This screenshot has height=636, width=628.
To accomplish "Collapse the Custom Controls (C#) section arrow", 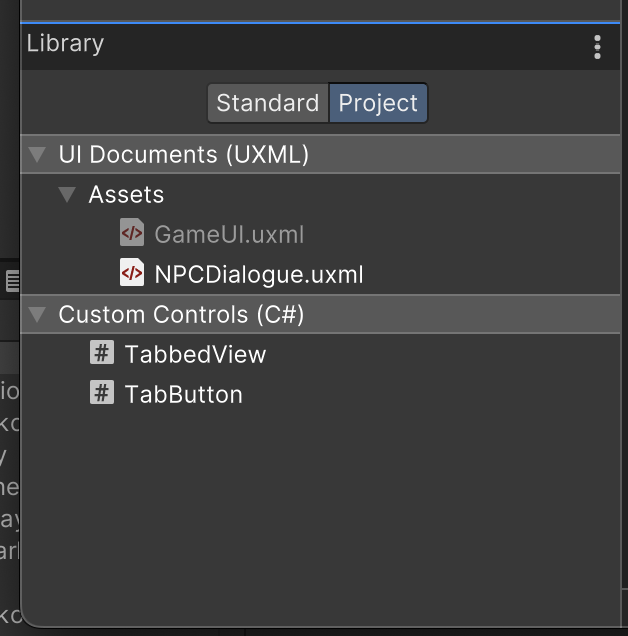I will [38, 314].
